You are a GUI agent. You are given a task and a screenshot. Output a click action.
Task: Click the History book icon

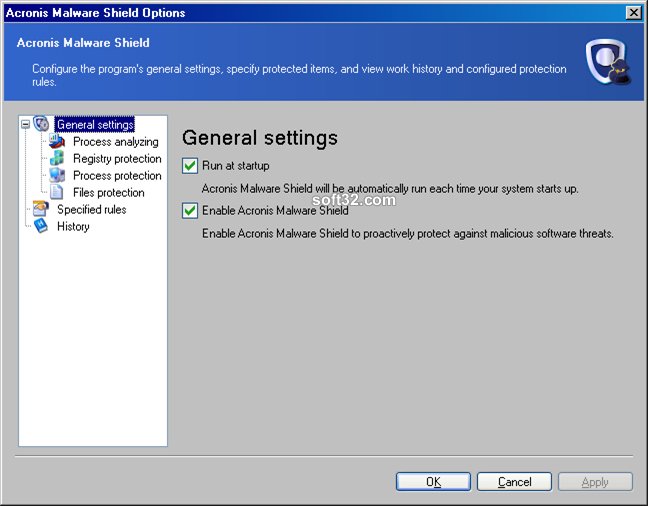click(41, 226)
